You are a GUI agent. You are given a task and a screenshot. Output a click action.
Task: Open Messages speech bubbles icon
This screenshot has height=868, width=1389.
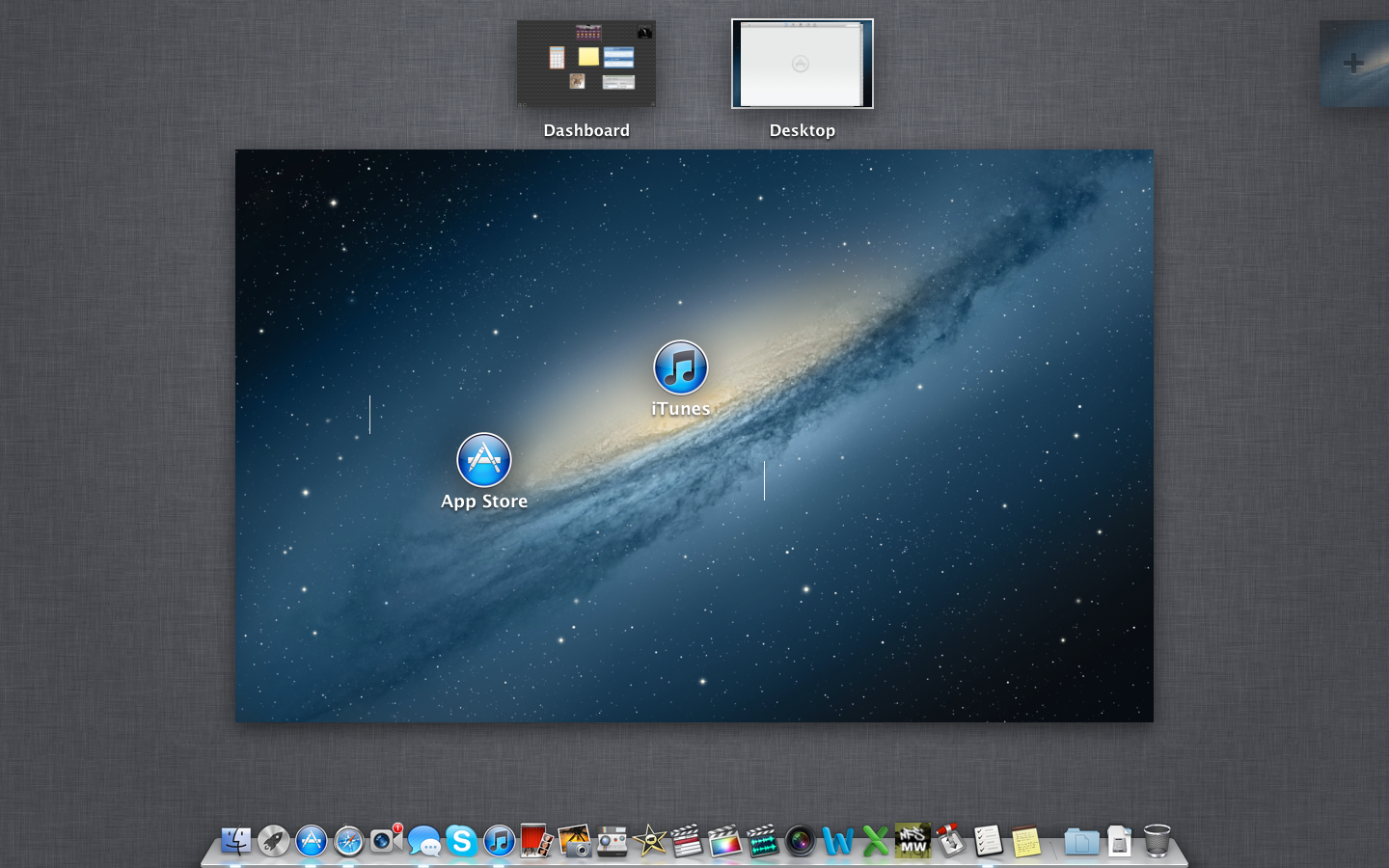coord(424,841)
